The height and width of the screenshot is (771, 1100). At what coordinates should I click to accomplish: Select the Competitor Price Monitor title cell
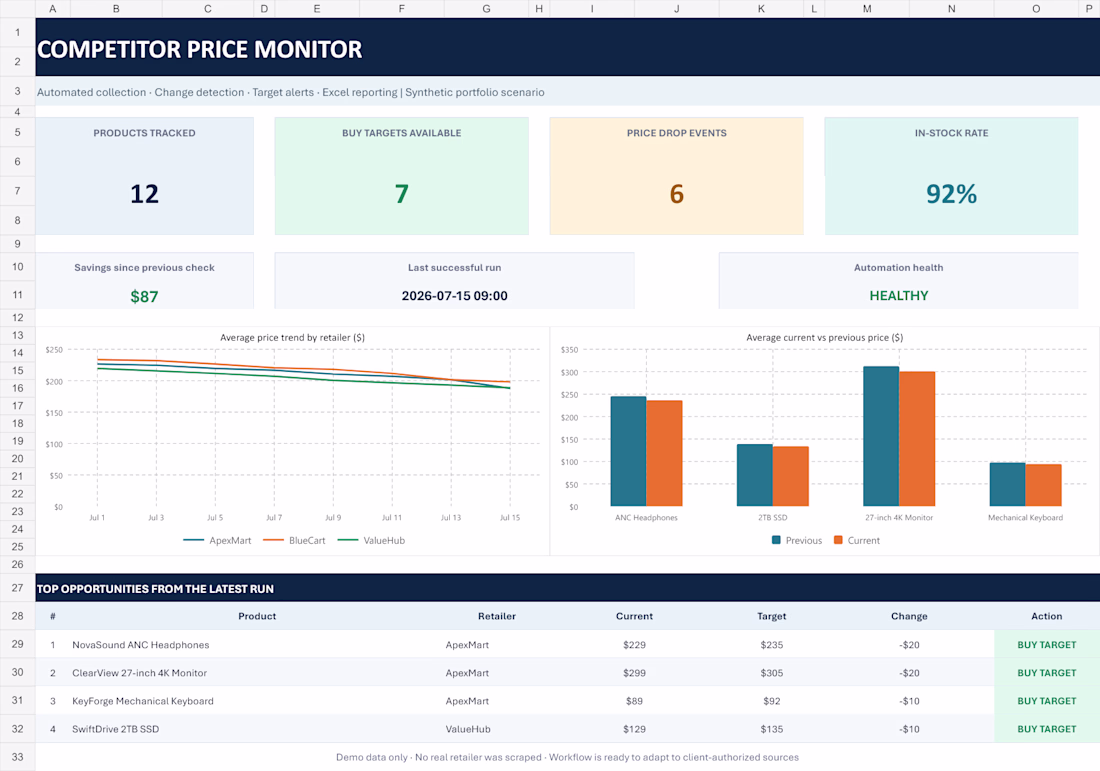coord(200,49)
